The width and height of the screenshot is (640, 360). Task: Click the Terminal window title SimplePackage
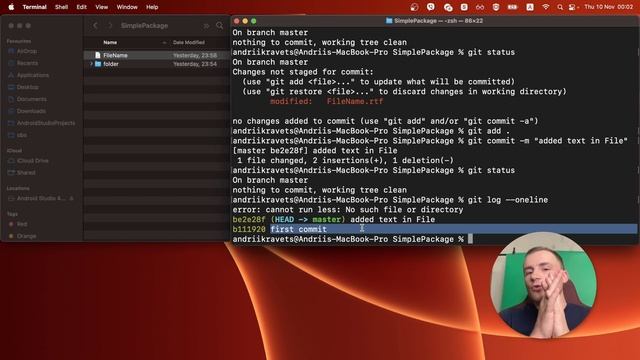tap(438, 21)
